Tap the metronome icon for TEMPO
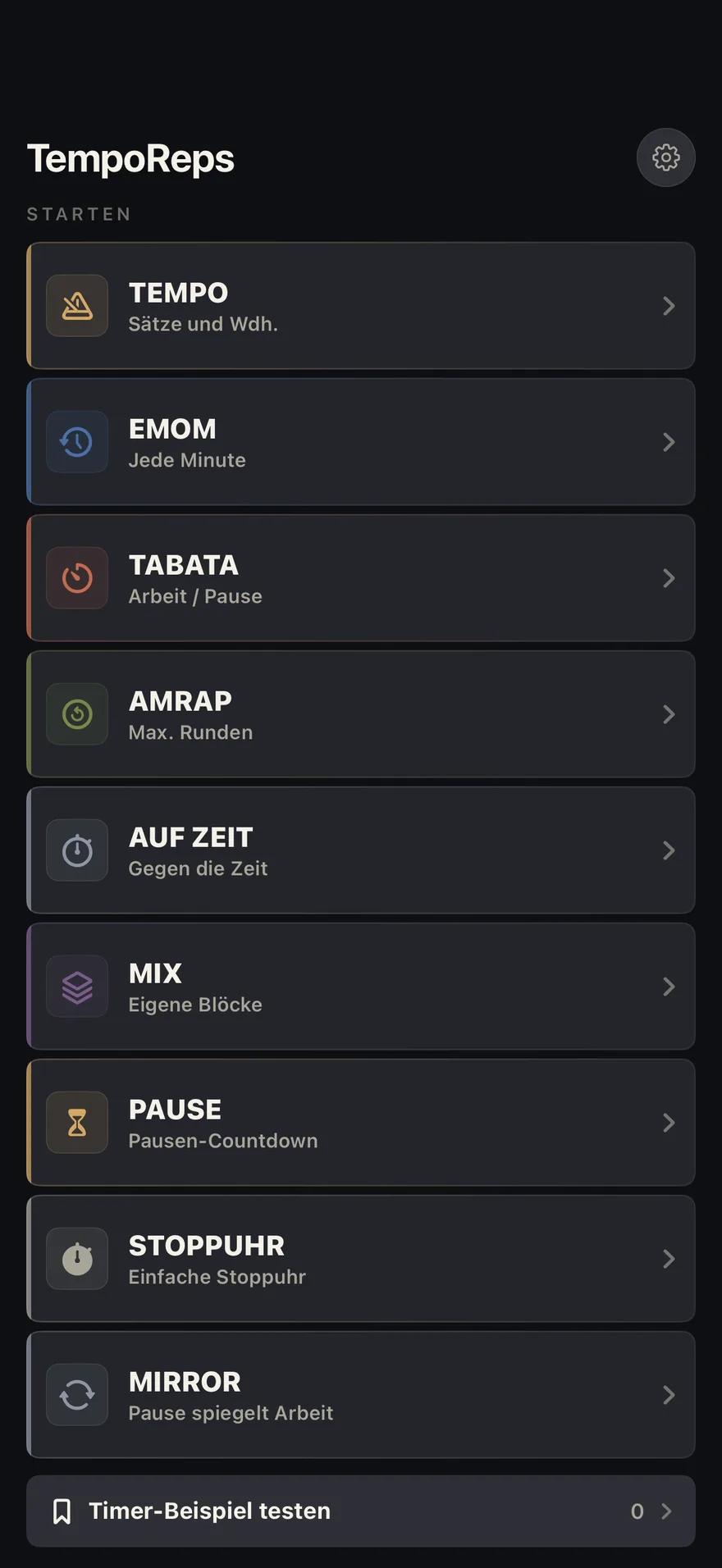 [x=77, y=306]
